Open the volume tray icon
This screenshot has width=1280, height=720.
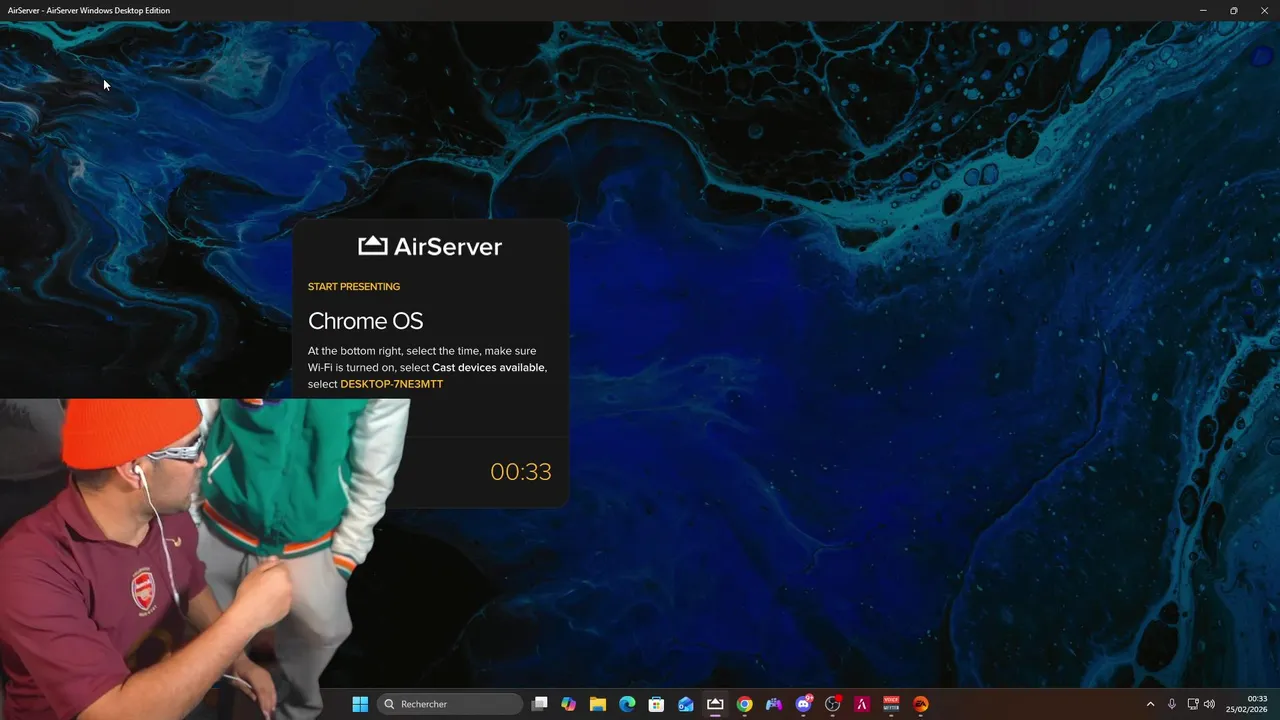tap(1210, 704)
